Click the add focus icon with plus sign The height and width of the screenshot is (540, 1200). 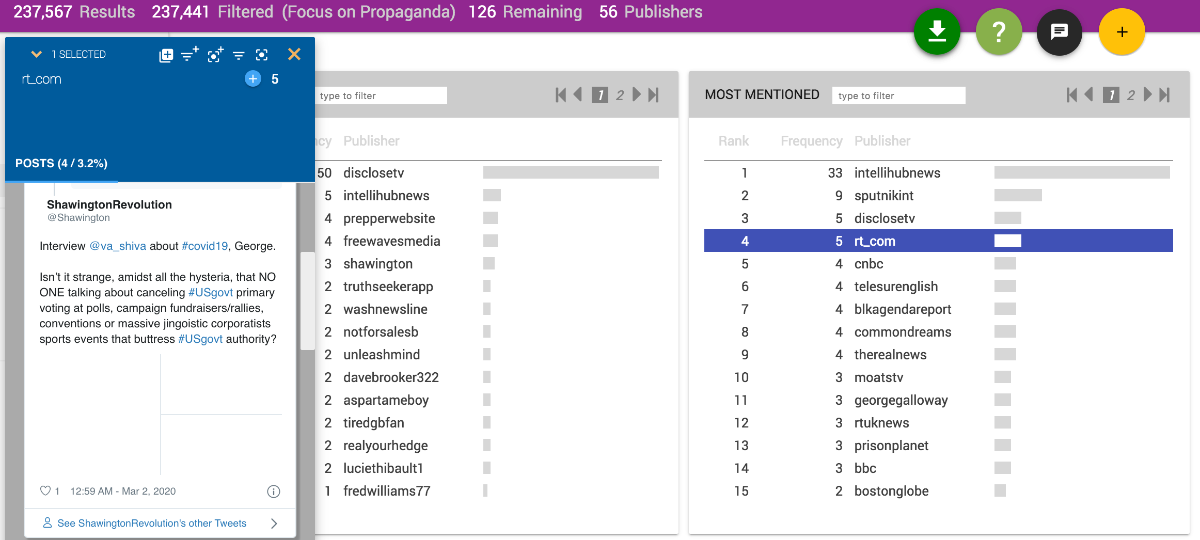pos(215,55)
